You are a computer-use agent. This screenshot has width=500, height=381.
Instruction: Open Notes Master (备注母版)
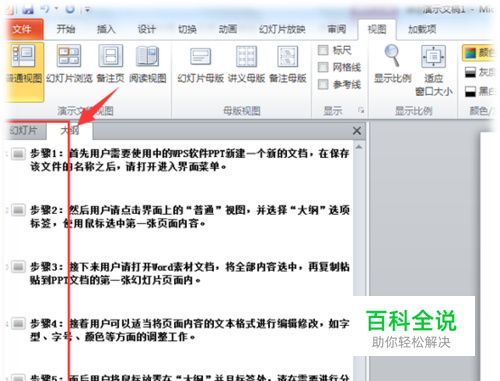(288, 64)
